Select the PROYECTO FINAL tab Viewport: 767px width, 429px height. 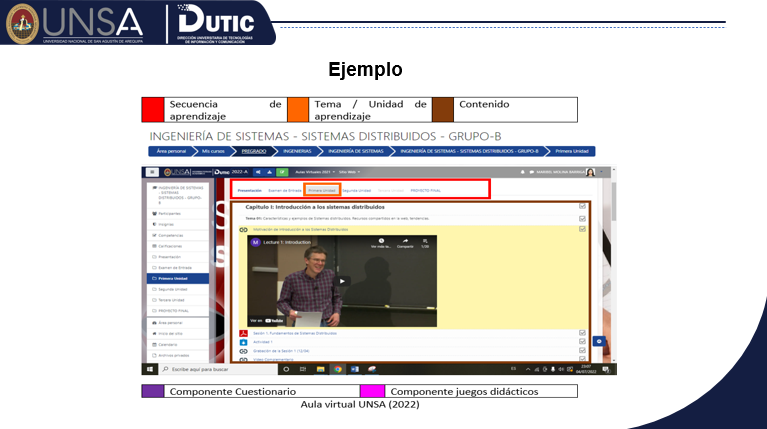(x=426, y=190)
